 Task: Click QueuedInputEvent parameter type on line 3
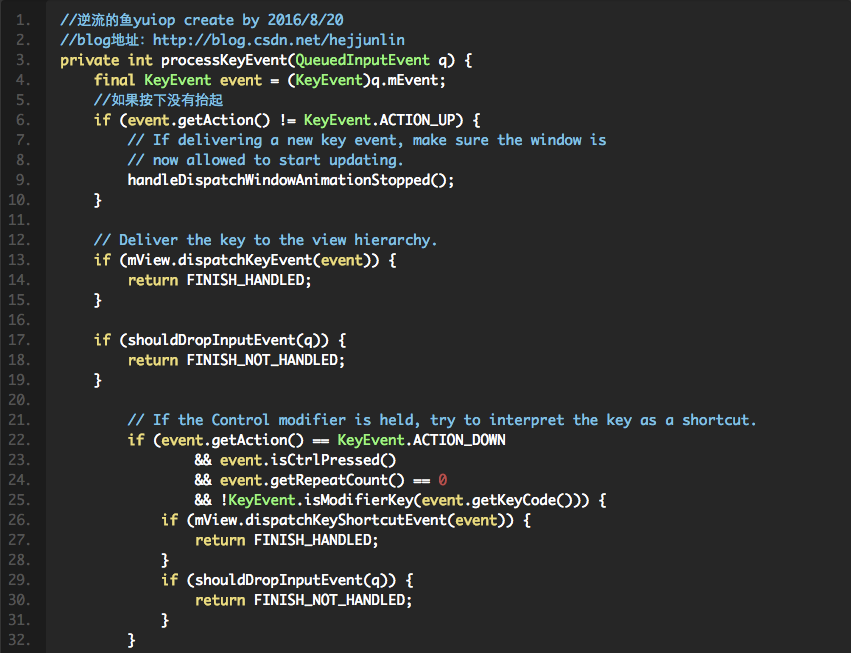point(362,60)
